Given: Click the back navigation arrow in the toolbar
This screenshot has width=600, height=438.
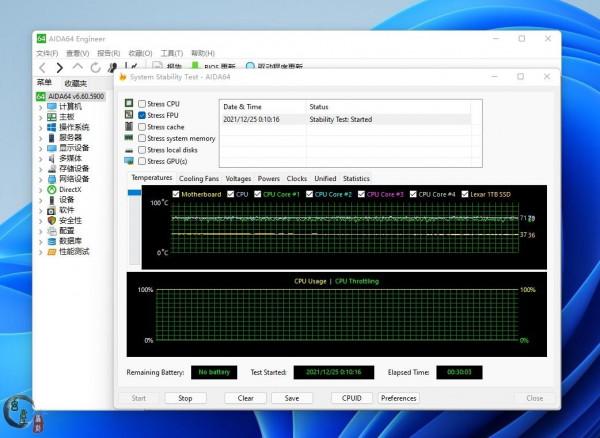Looking at the screenshot, I should tap(43, 68).
